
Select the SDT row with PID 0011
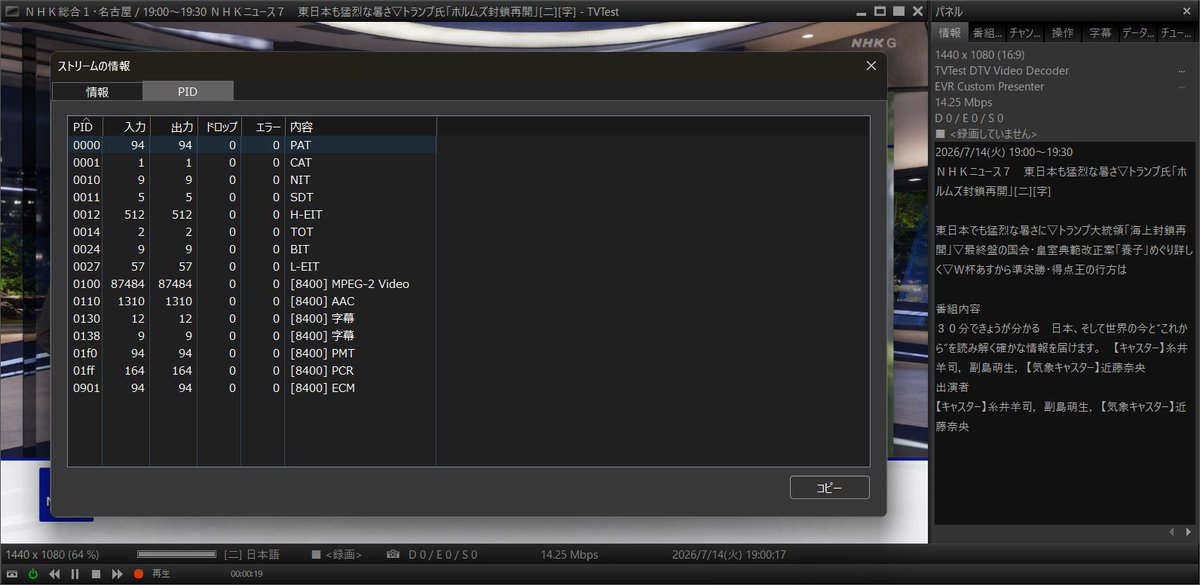(252, 197)
